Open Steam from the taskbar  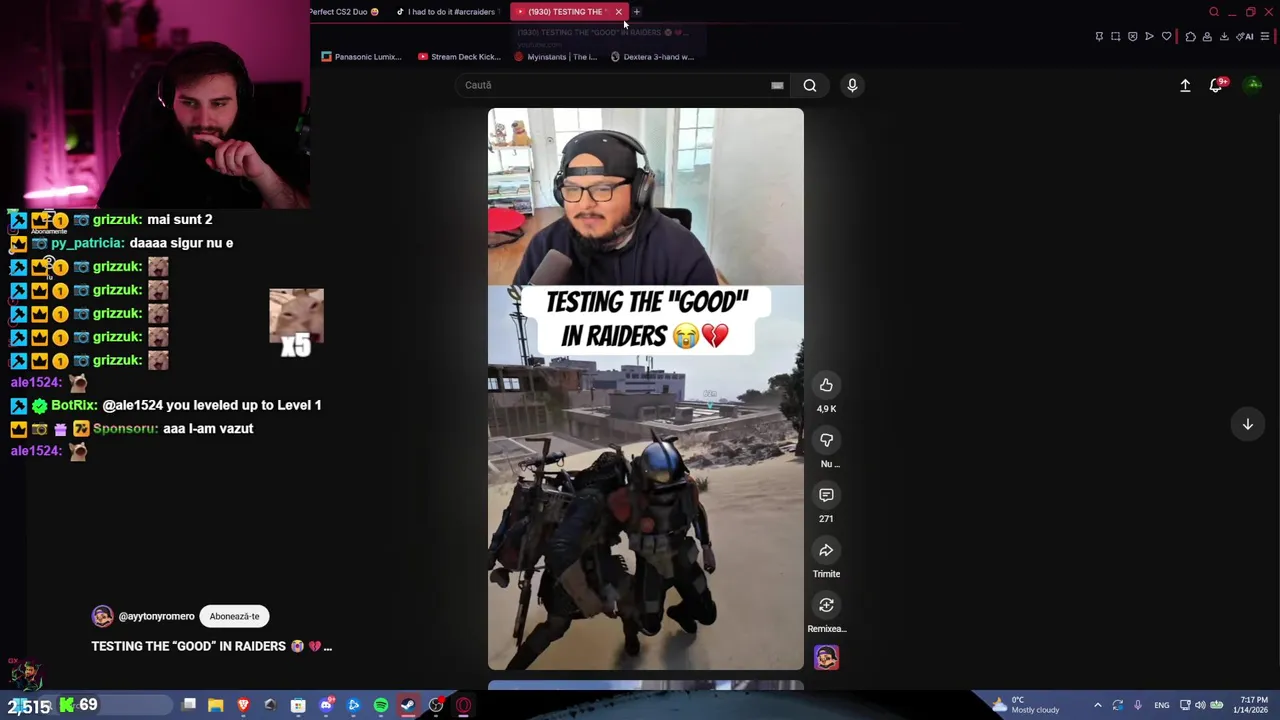pyautogui.click(x=408, y=705)
